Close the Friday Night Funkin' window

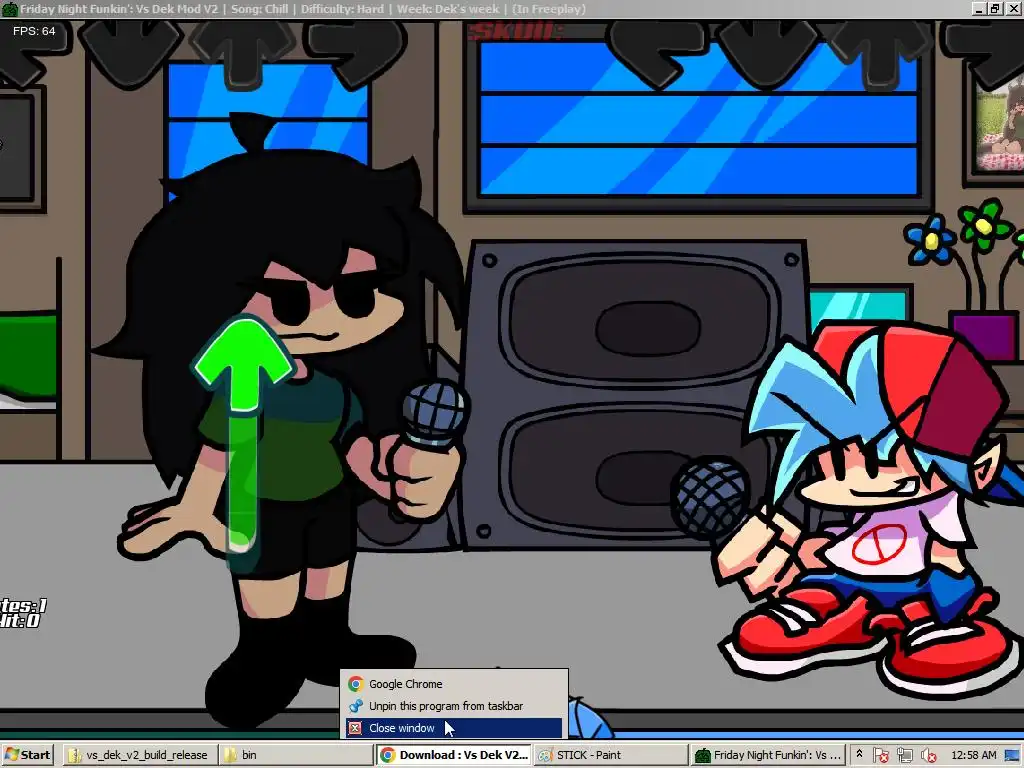(x=1013, y=8)
